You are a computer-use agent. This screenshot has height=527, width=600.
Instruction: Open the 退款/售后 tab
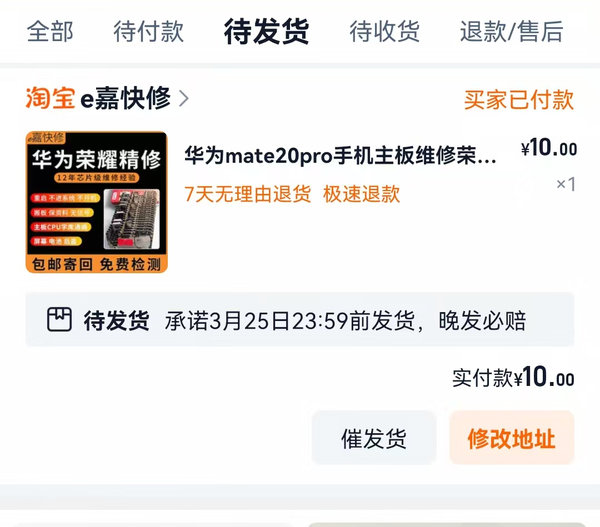tap(512, 31)
